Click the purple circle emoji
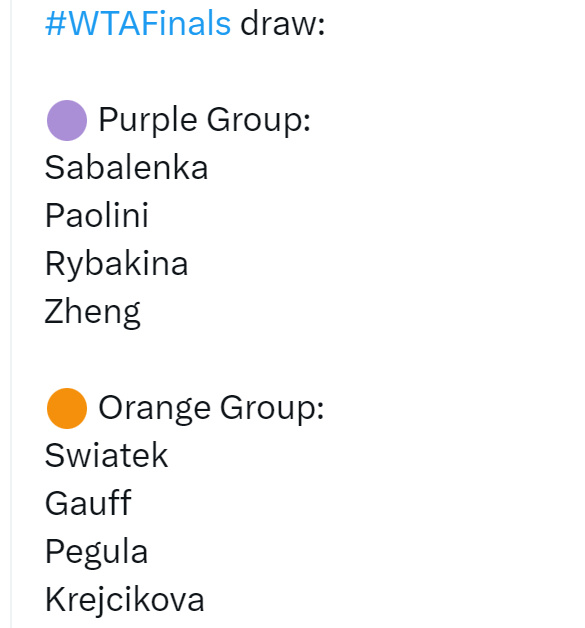Screen dimensions: 585x628 click(67, 120)
